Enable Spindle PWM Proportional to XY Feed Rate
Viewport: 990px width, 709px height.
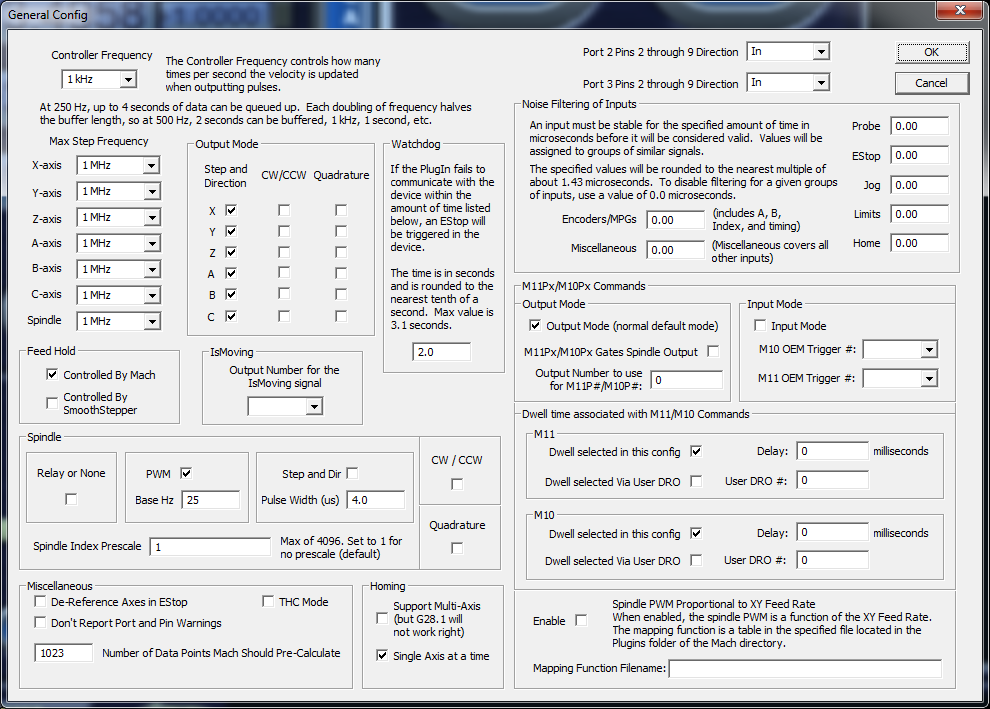[581, 621]
